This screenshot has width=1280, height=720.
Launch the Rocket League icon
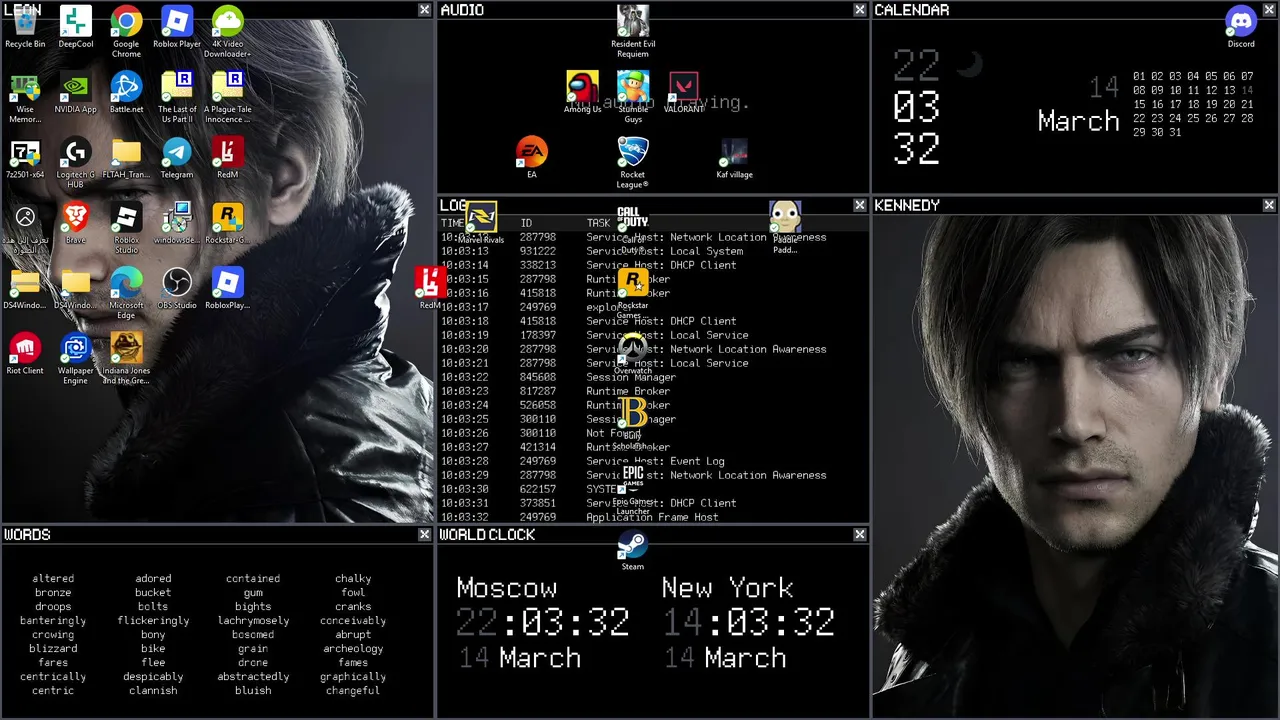pyautogui.click(x=633, y=163)
